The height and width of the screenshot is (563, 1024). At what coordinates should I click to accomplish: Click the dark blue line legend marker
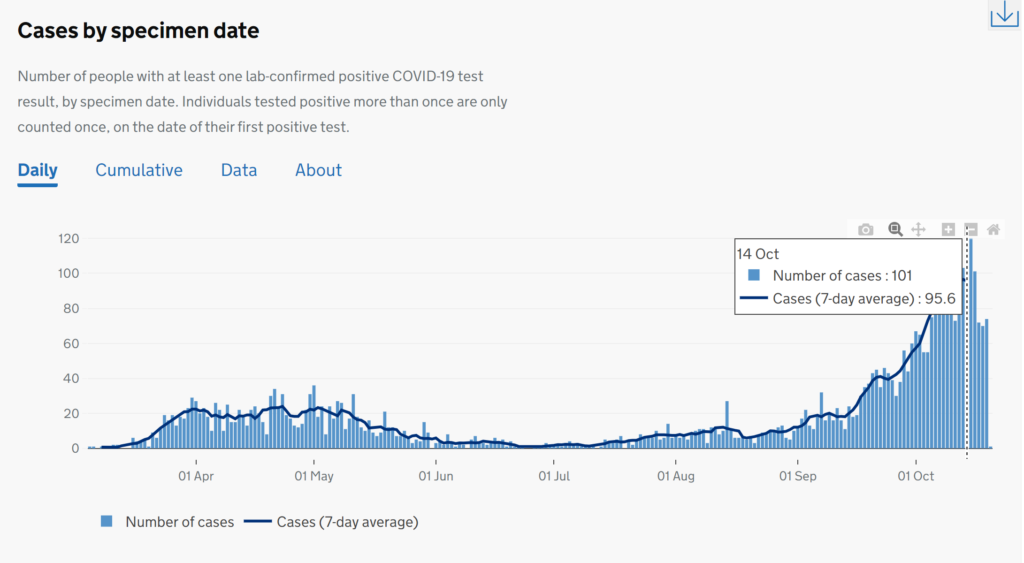[x=258, y=521]
